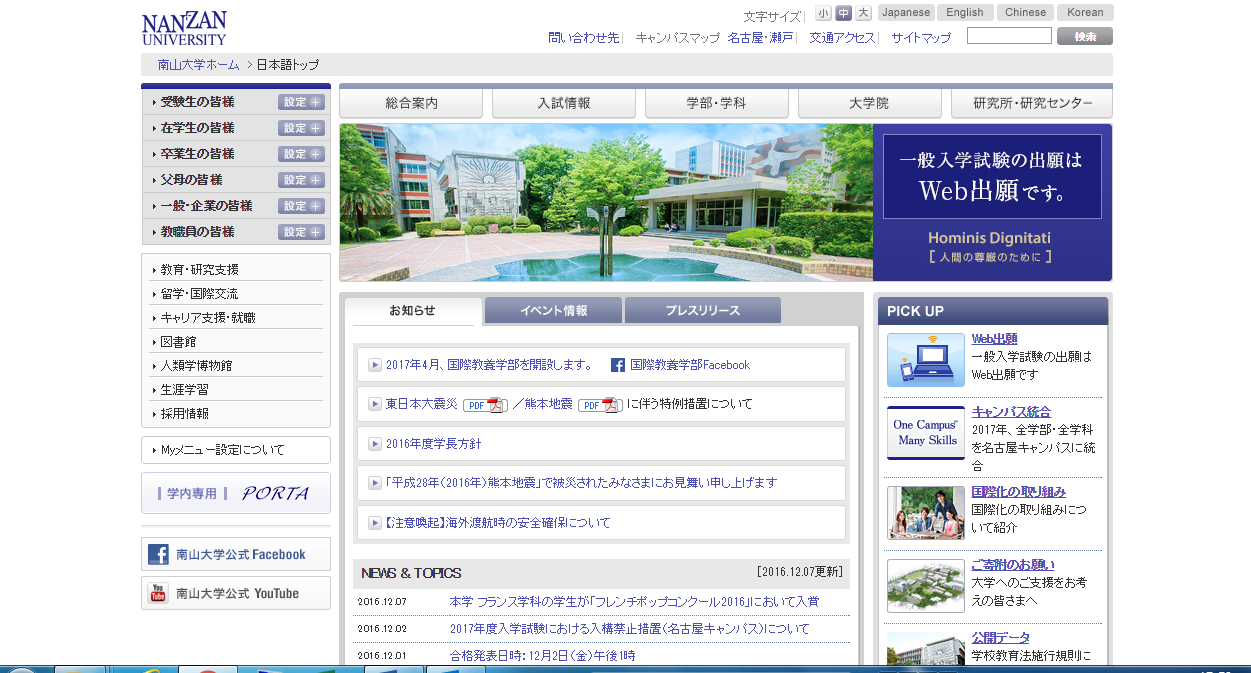Expand 設定 for 一般・企業の皆様
Viewport: 1251px width, 673px height.
(302, 206)
